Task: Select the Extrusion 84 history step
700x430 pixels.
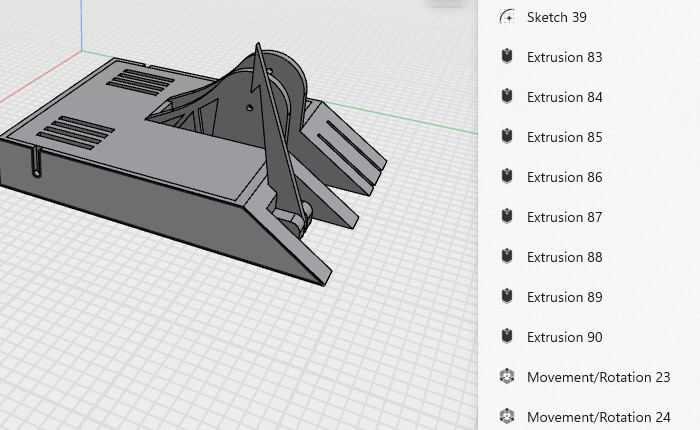Action: click(x=564, y=97)
